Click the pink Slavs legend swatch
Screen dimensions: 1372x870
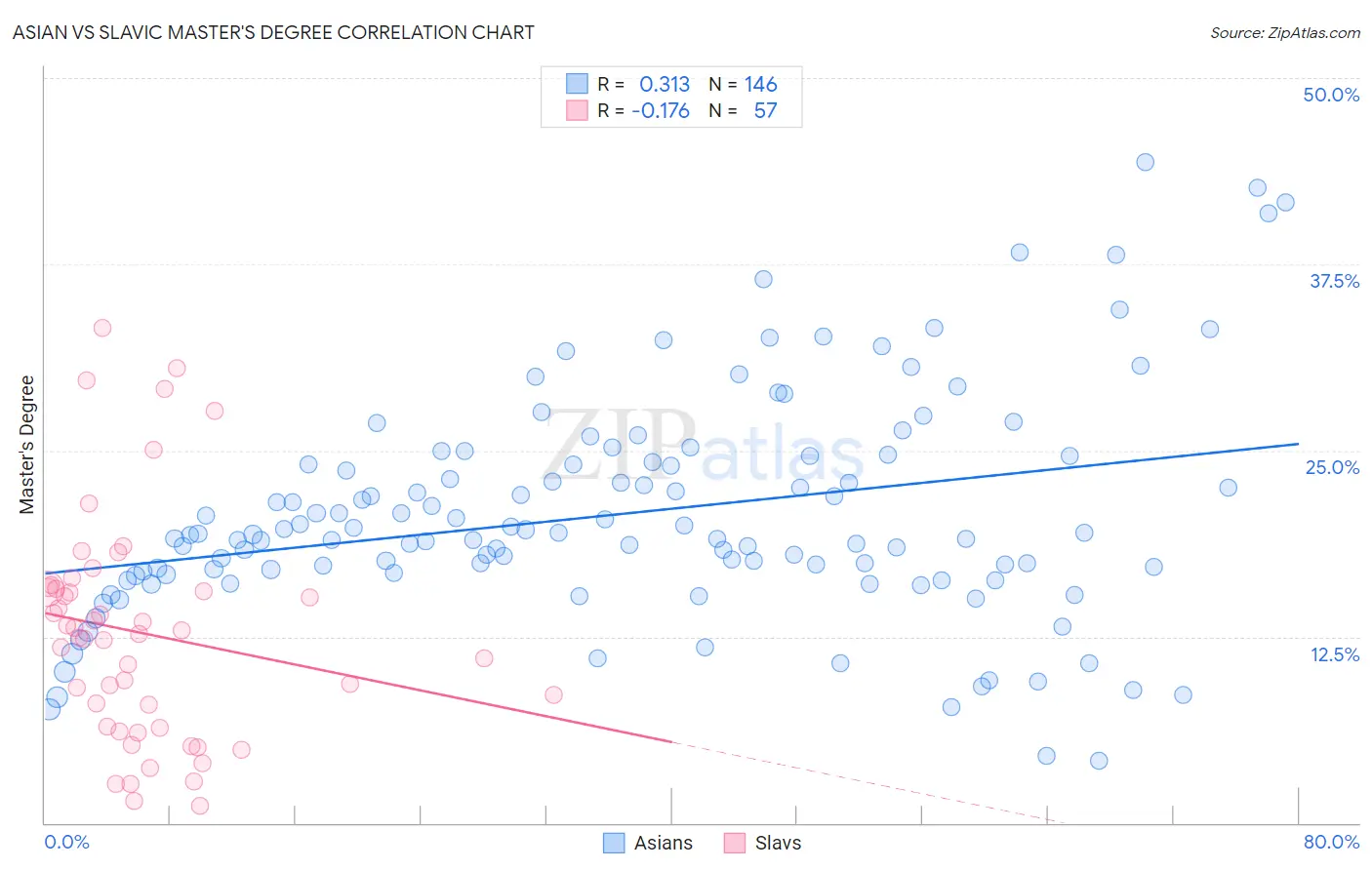pyautogui.click(x=735, y=843)
